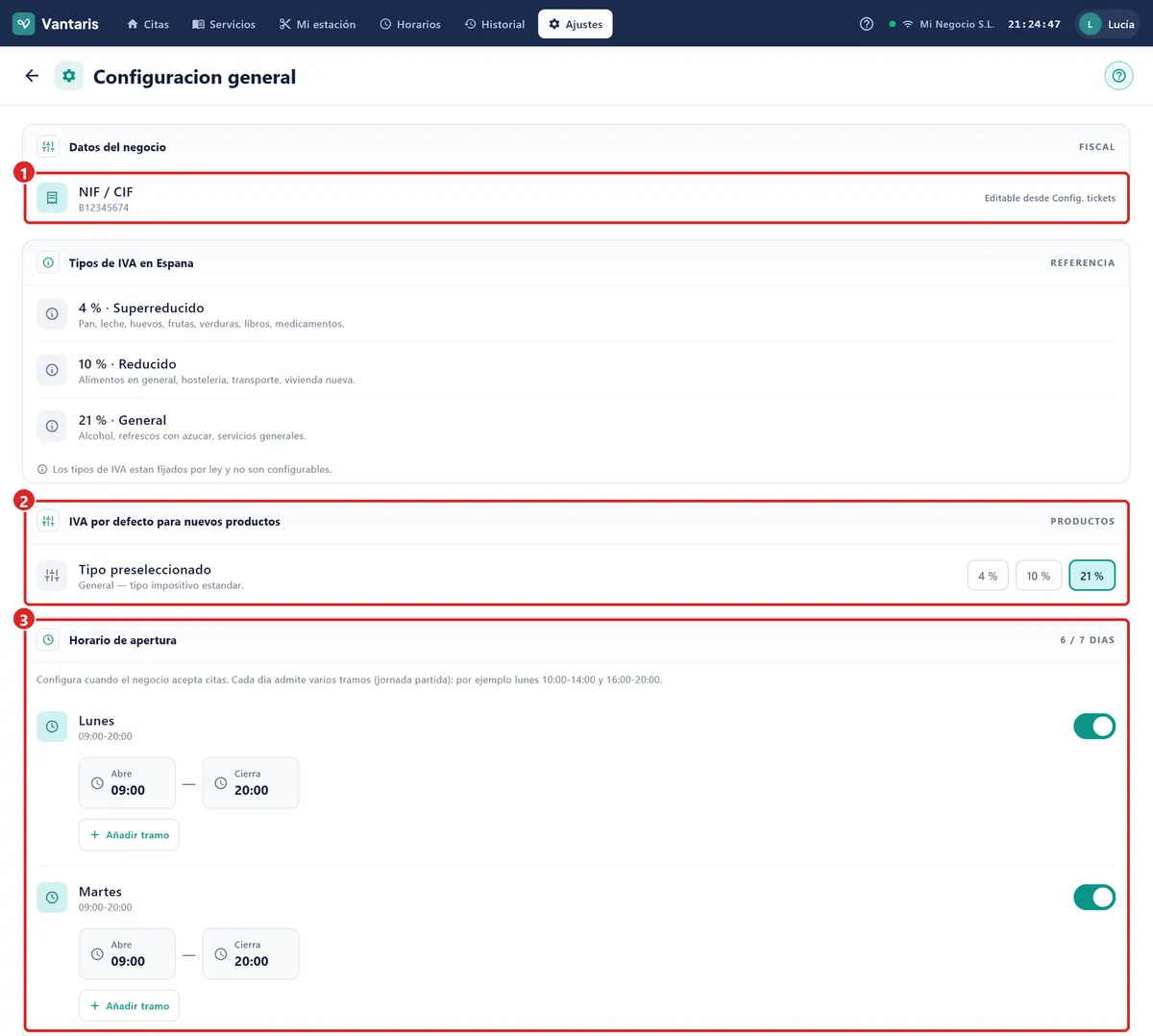Click the NIF / CIF receipt icon
Screen dimensions: 1153x1036
[x=52, y=198]
